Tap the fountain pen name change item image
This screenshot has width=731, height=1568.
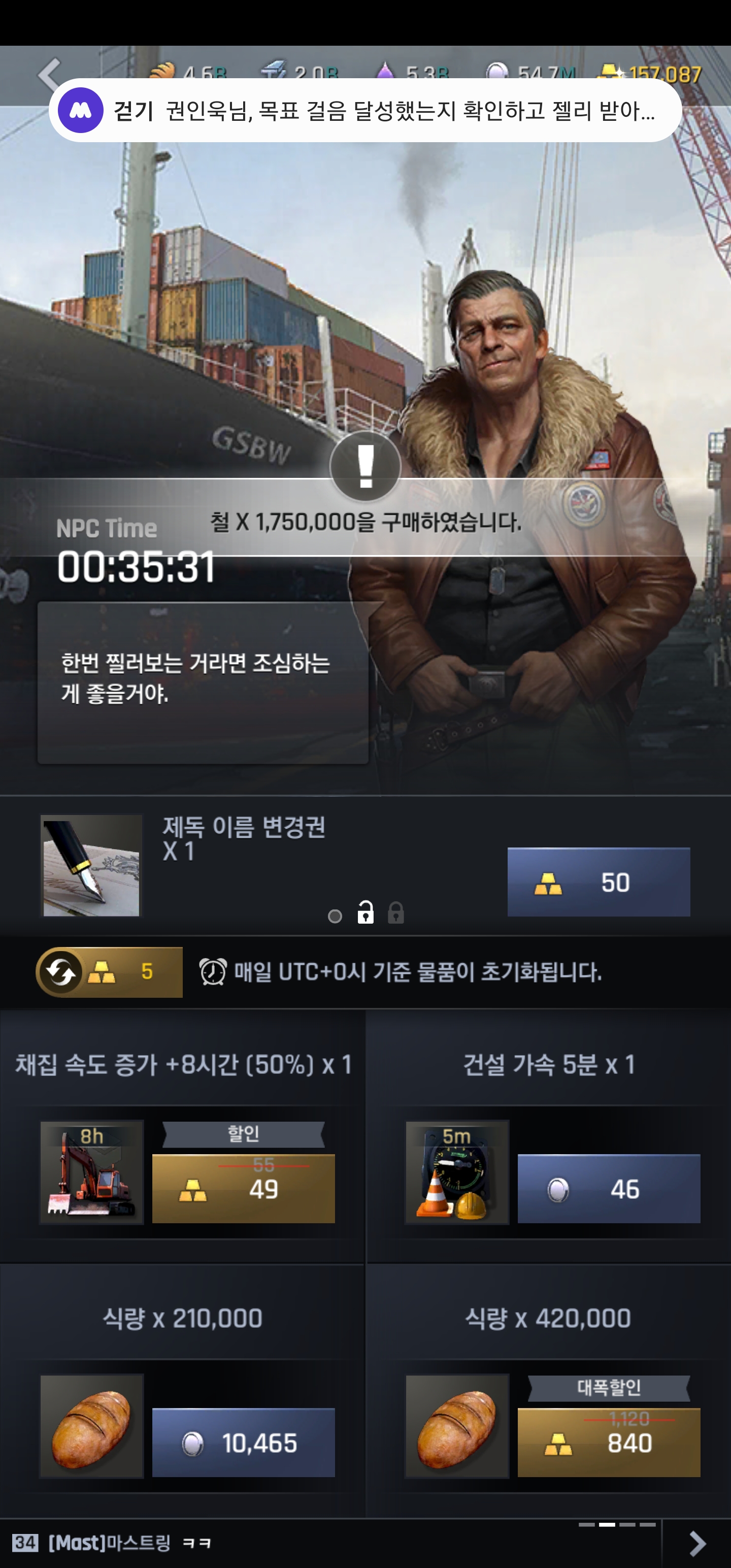pos(91,865)
